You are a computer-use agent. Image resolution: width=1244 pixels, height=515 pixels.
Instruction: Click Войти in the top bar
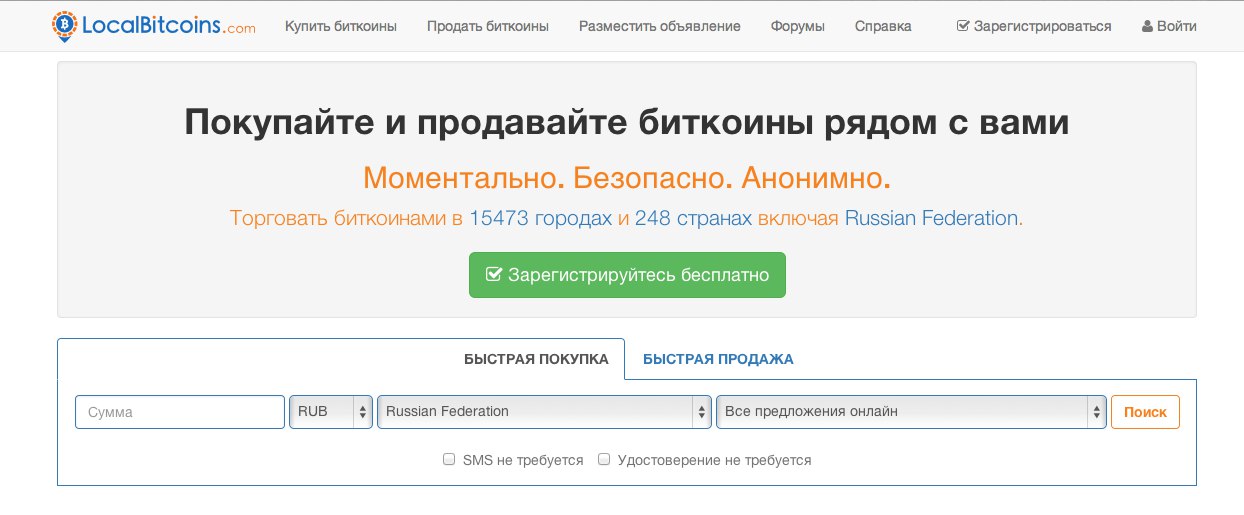1169,26
